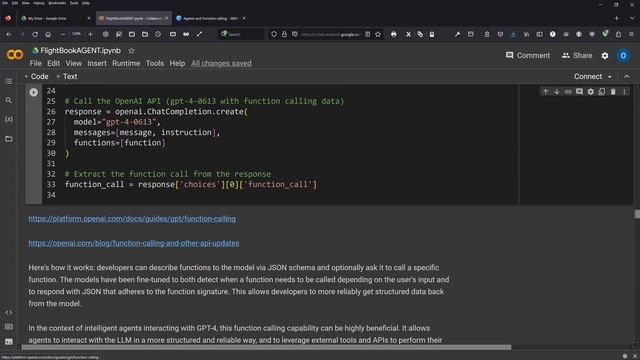Click code line model="gpt-4-0613"
The width and height of the screenshot is (640, 360).
pyautogui.click(x=117, y=122)
